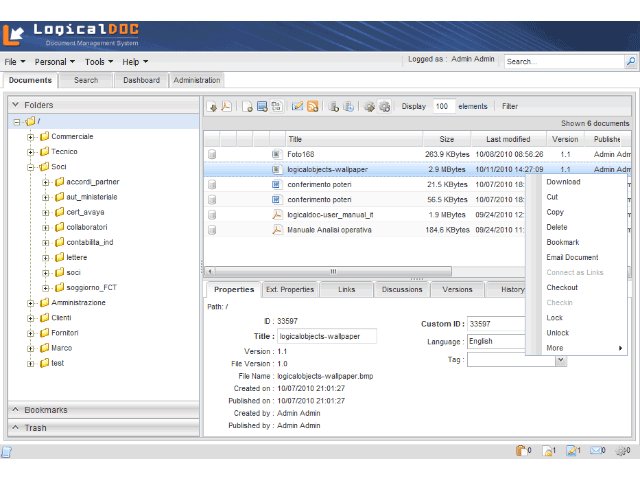Click the envelope messages icon in status bar
This screenshot has width=640, height=480.
point(596,450)
